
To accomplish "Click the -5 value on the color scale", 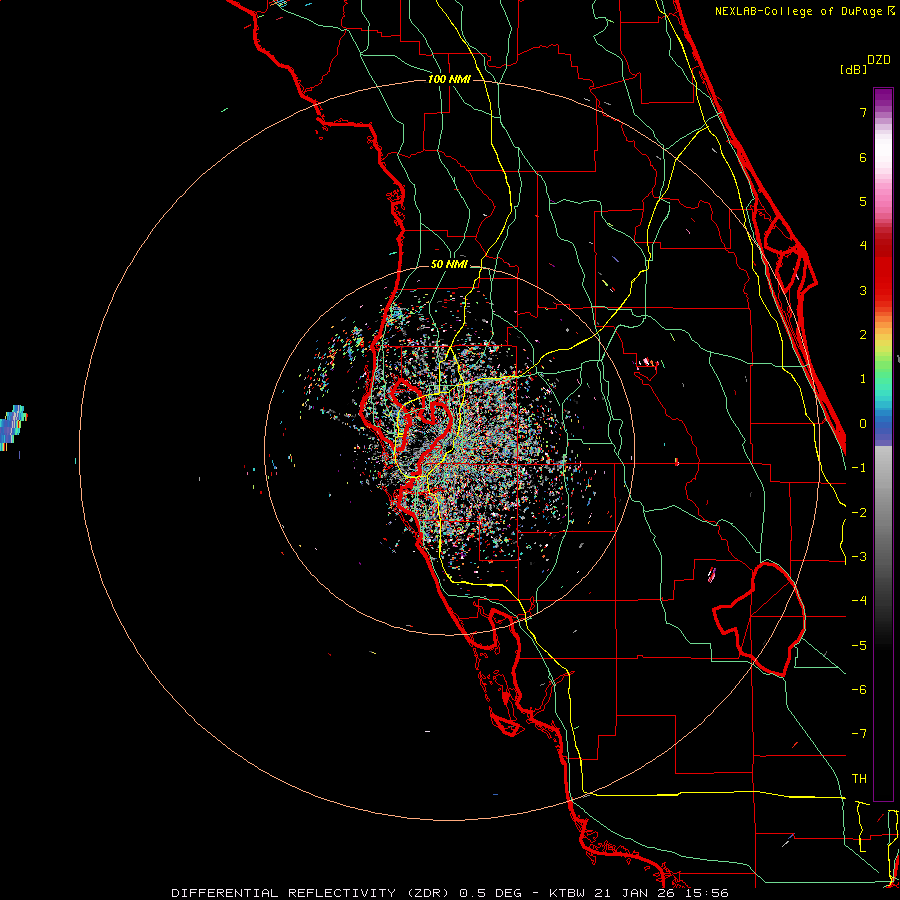I will pyautogui.click(x=859, y=646).
